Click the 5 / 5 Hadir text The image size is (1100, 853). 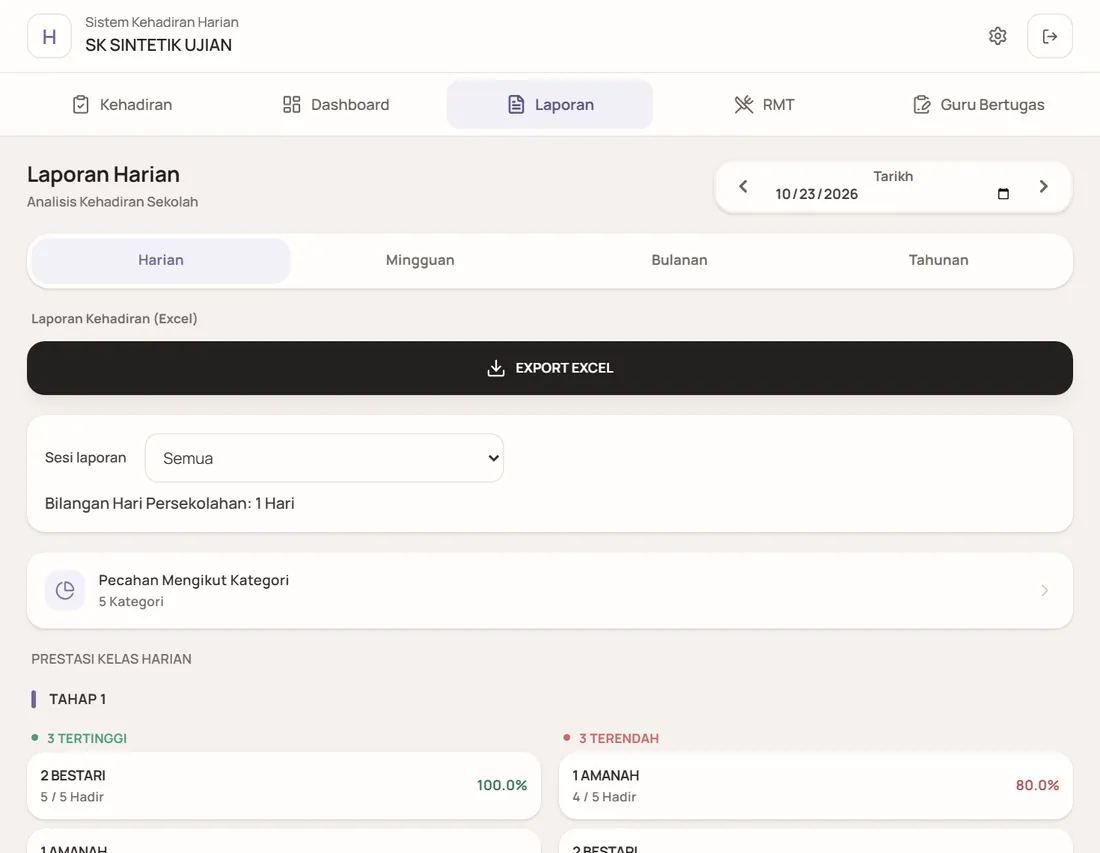72,797
